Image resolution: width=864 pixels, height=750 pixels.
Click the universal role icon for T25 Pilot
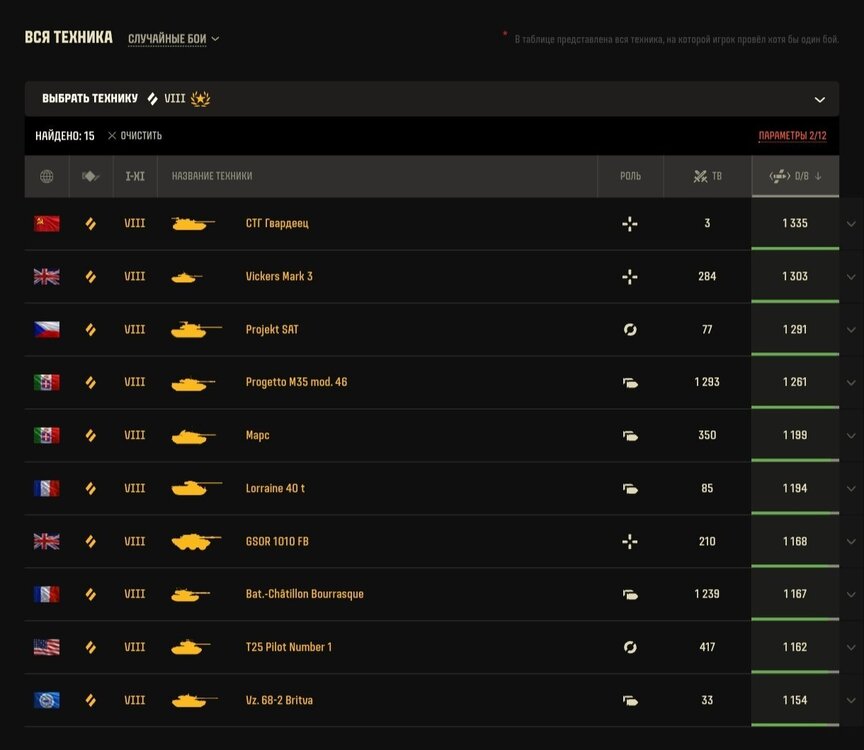point(630,647)
